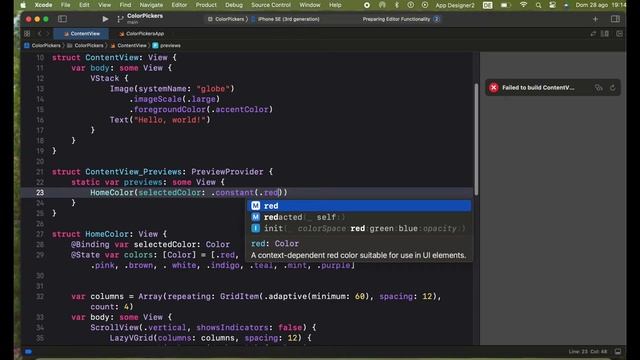Open the Bluetooth status menu
Screen dimensions: 640x360
click(396, 5)
